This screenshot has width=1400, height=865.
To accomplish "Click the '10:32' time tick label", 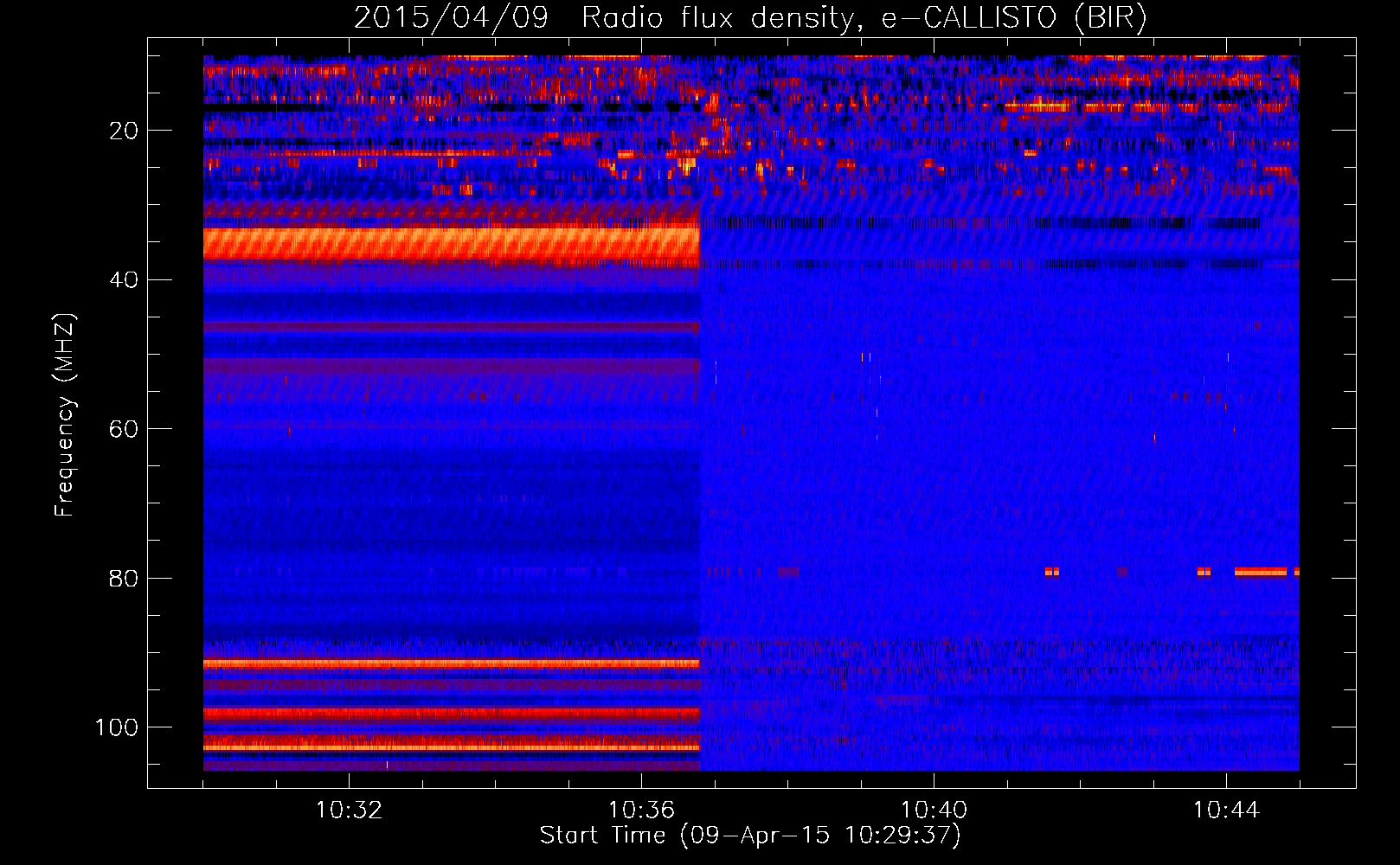I will 350,811.
